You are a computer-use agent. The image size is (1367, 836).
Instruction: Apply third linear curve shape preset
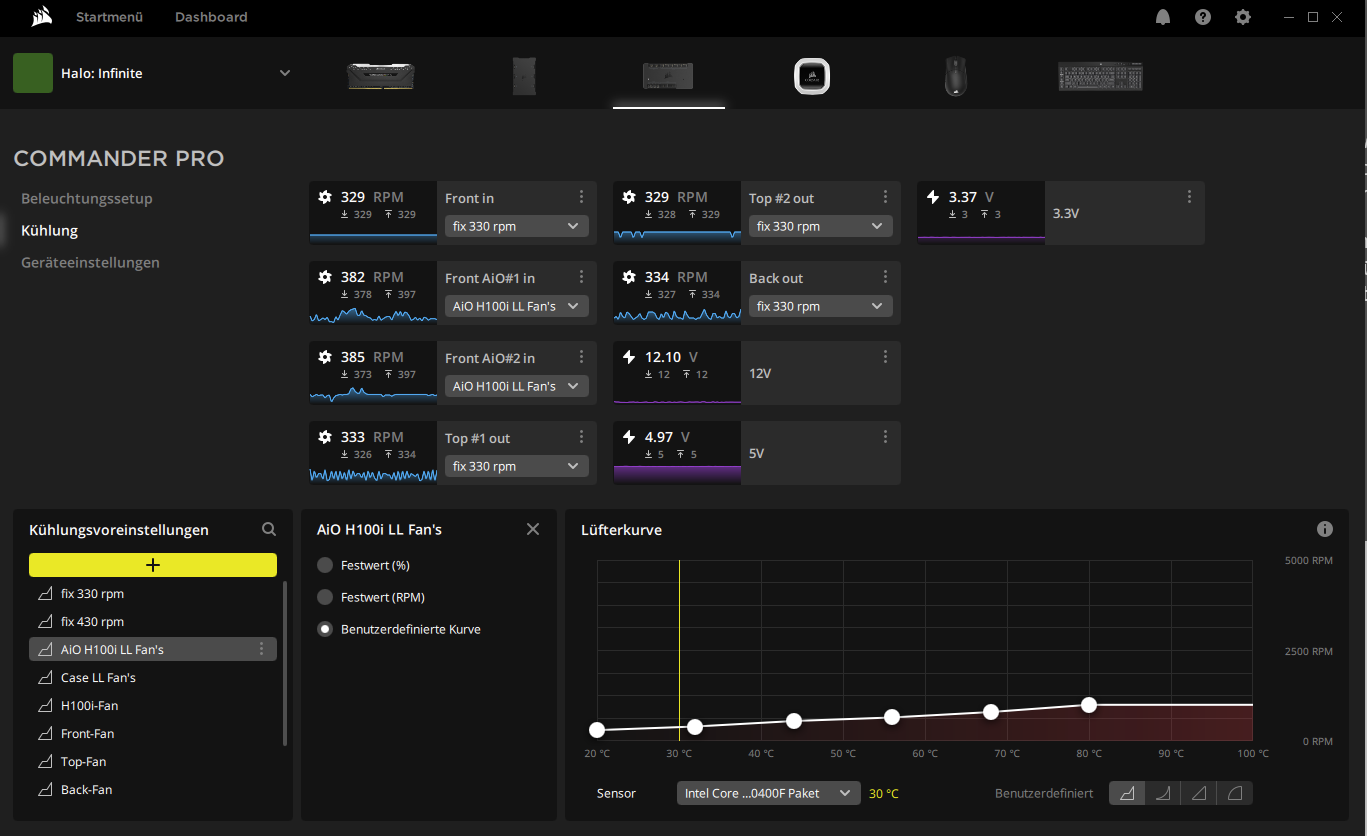pyautogui.click(x=1199, y=793)
